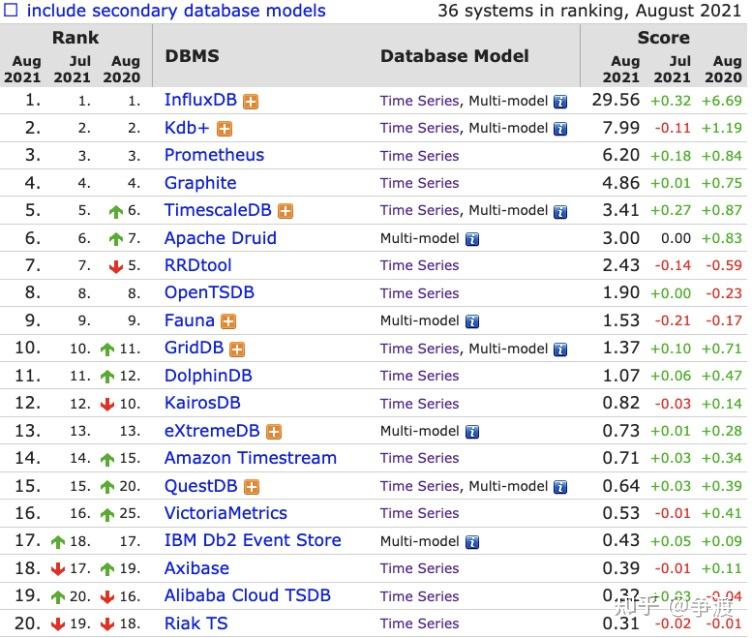Image resolution: width=752 pixels, height=638 pixels.
Task: Open the Prometheus database link
Action: 214,155
